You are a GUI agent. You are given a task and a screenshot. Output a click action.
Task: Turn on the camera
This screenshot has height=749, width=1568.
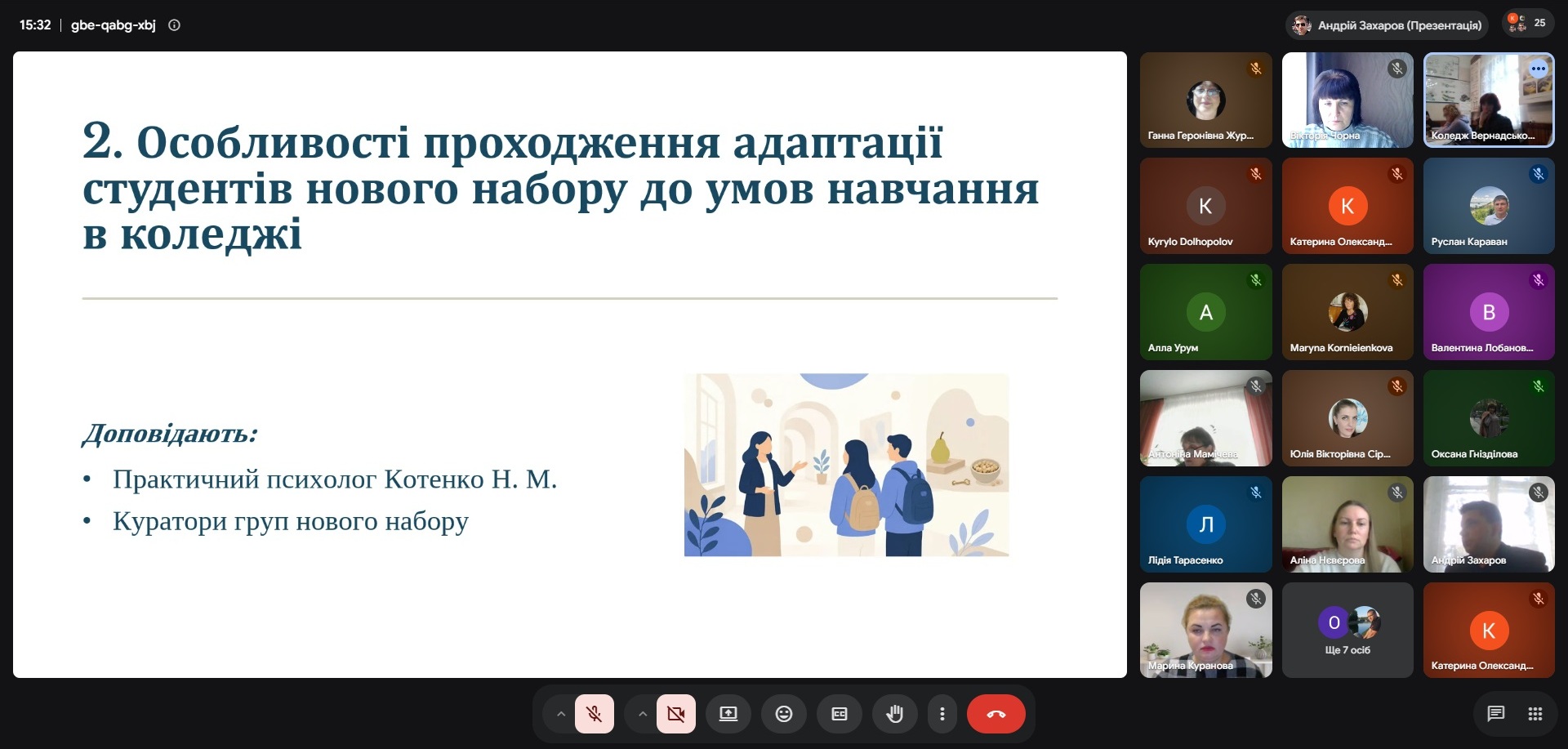point(676,714)
